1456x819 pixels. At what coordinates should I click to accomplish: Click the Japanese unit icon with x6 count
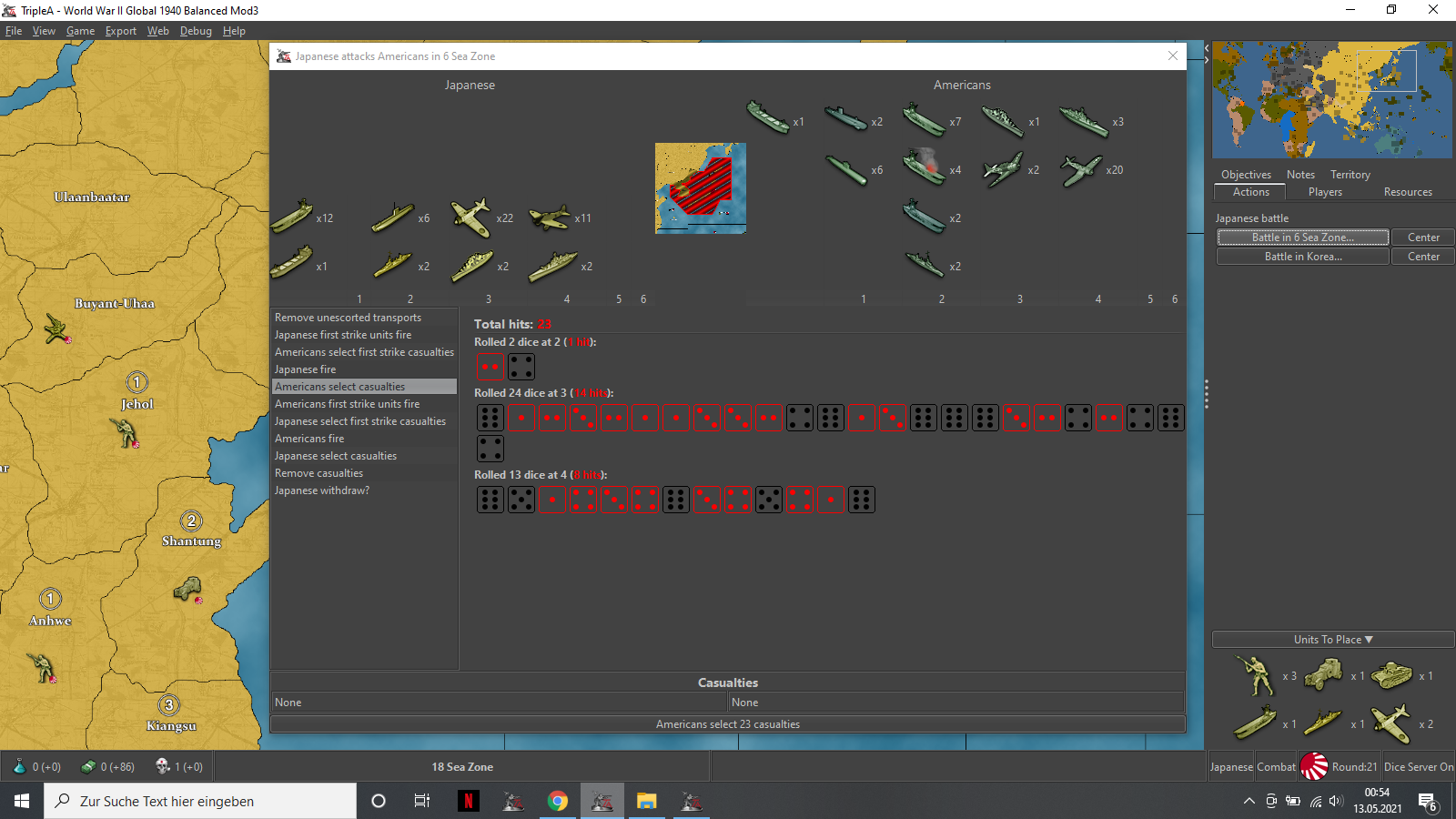point(393,217)
